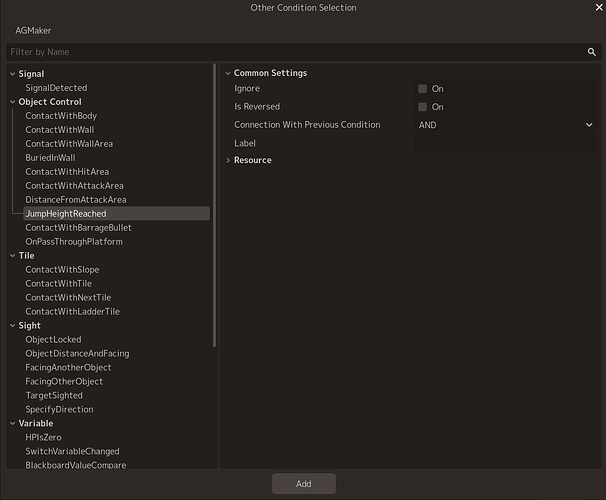Select SpecifyDirection condition
This screenshot has height=500, width=606.
[x=60, y=409]
